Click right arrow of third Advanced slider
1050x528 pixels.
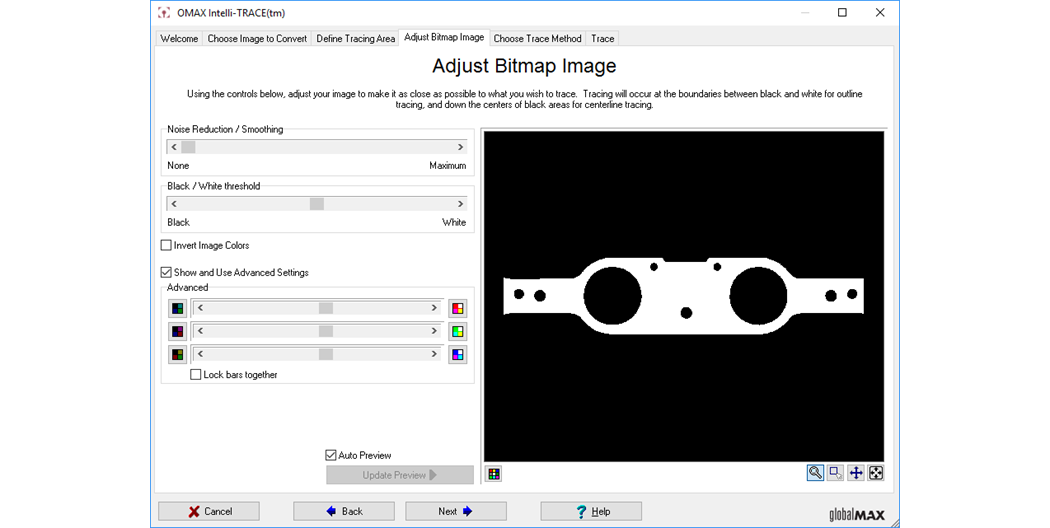pyautogui.click(x=434, y=354)
